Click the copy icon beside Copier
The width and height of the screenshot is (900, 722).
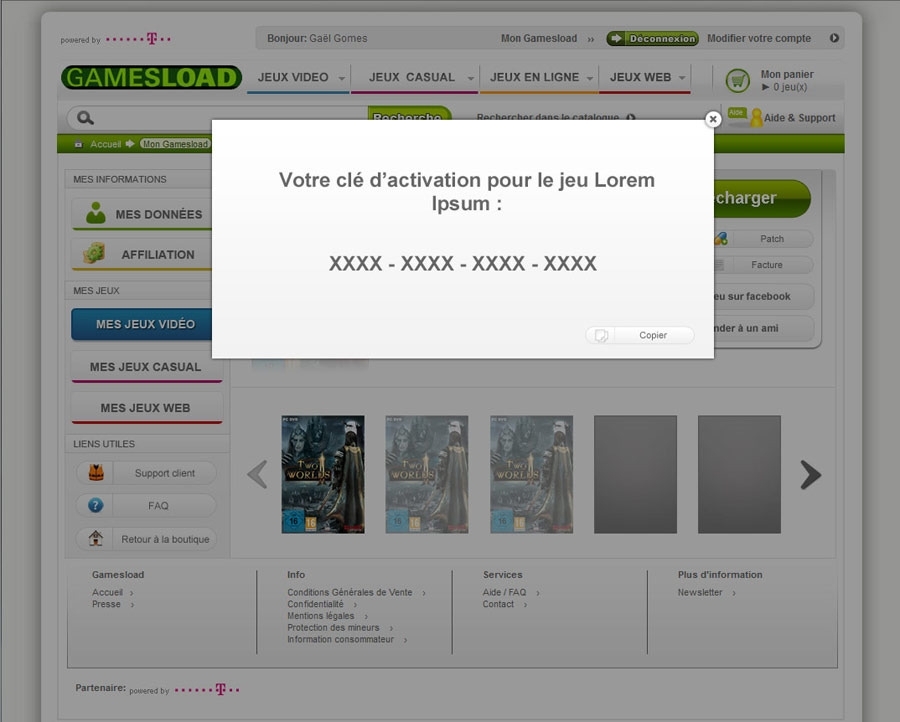click(601, 335)
